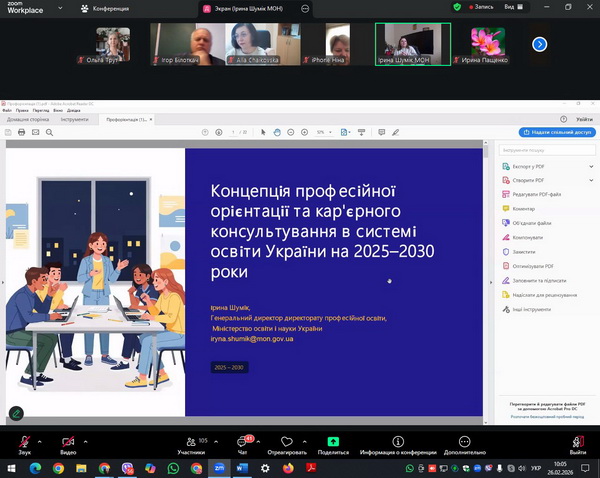Click the green security shield icon
Image resolution: width=600 pixels, height=478 pixels.
[458, 7]
